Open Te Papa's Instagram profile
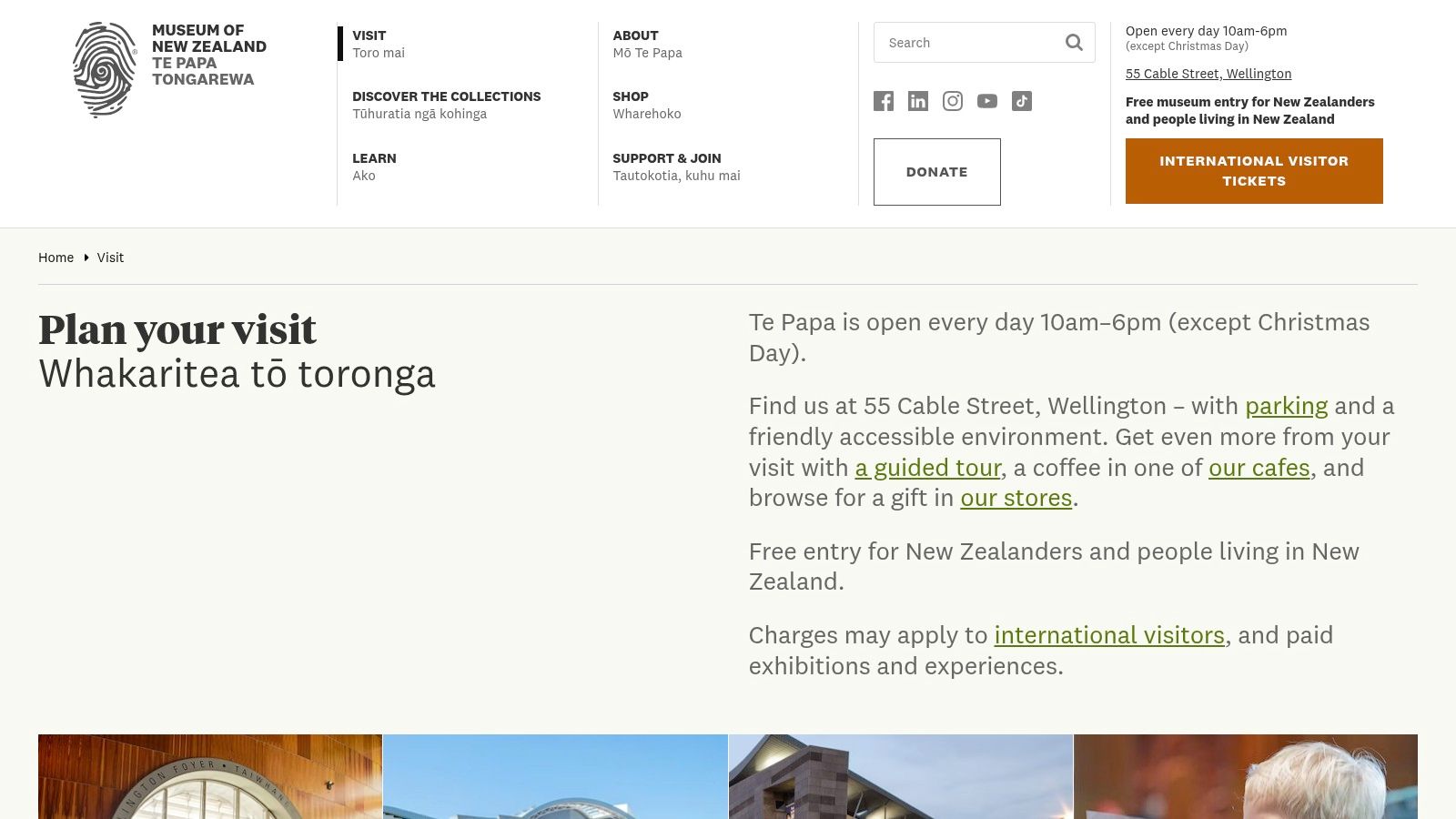Image resolution: width=1456 pixels, height=819 pixels. (952, 101)
